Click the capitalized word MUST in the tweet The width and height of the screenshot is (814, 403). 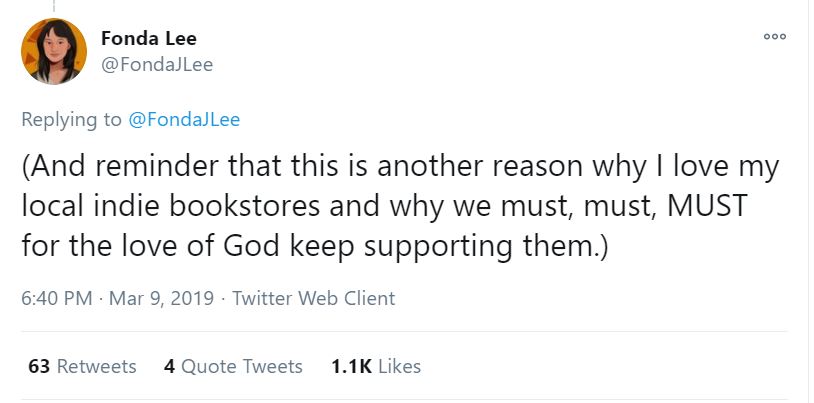point(712,206)
